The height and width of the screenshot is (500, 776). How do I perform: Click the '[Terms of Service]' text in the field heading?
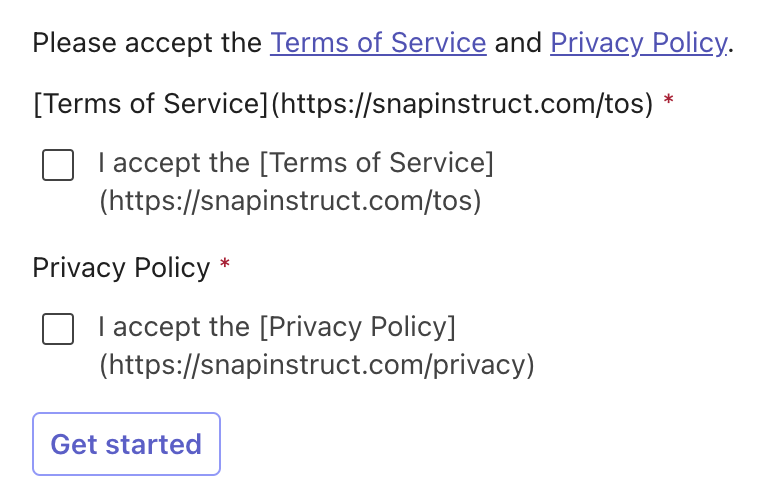pos(150,104)
